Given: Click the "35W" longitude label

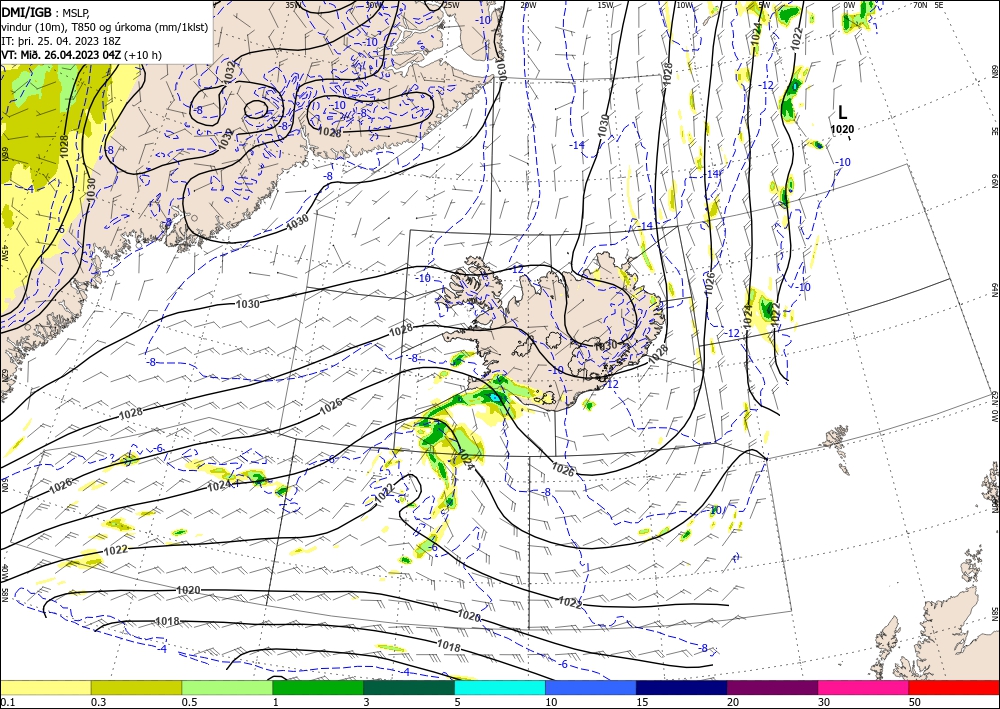Looking at the screenshot, I should pos(293,5).
